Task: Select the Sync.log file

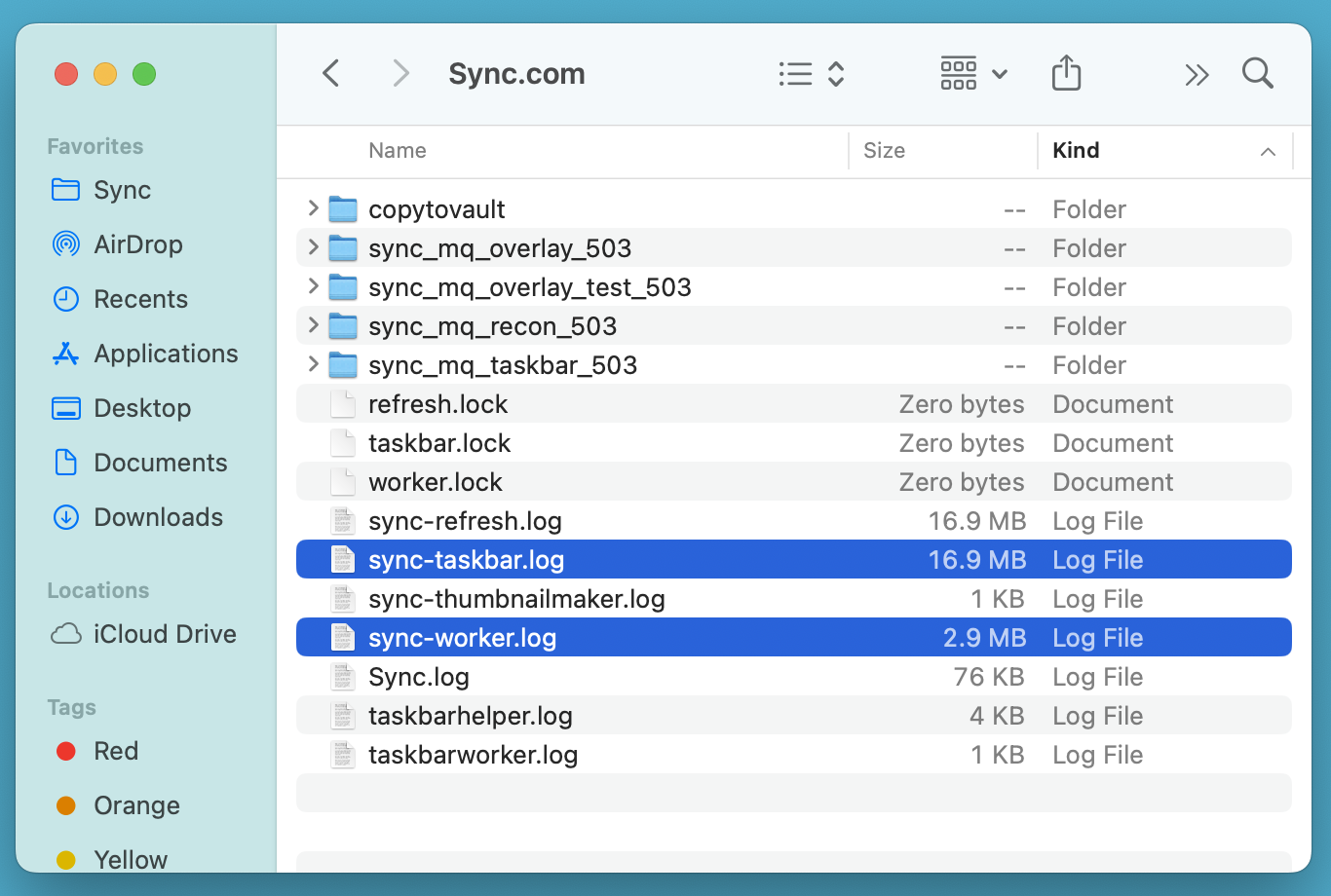Action: coord(419,677)
